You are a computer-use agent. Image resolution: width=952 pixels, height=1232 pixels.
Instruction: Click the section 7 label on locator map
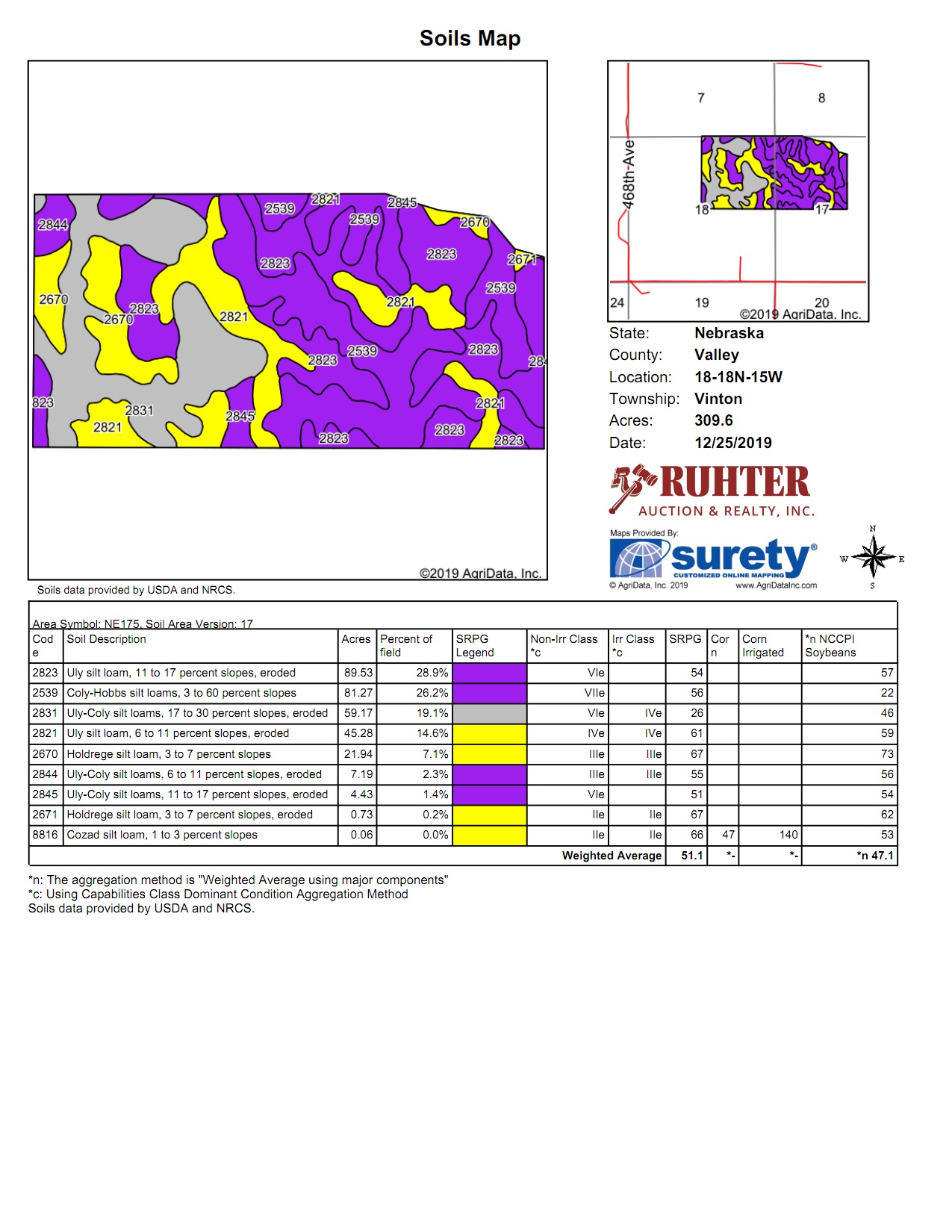click(701, 98)
